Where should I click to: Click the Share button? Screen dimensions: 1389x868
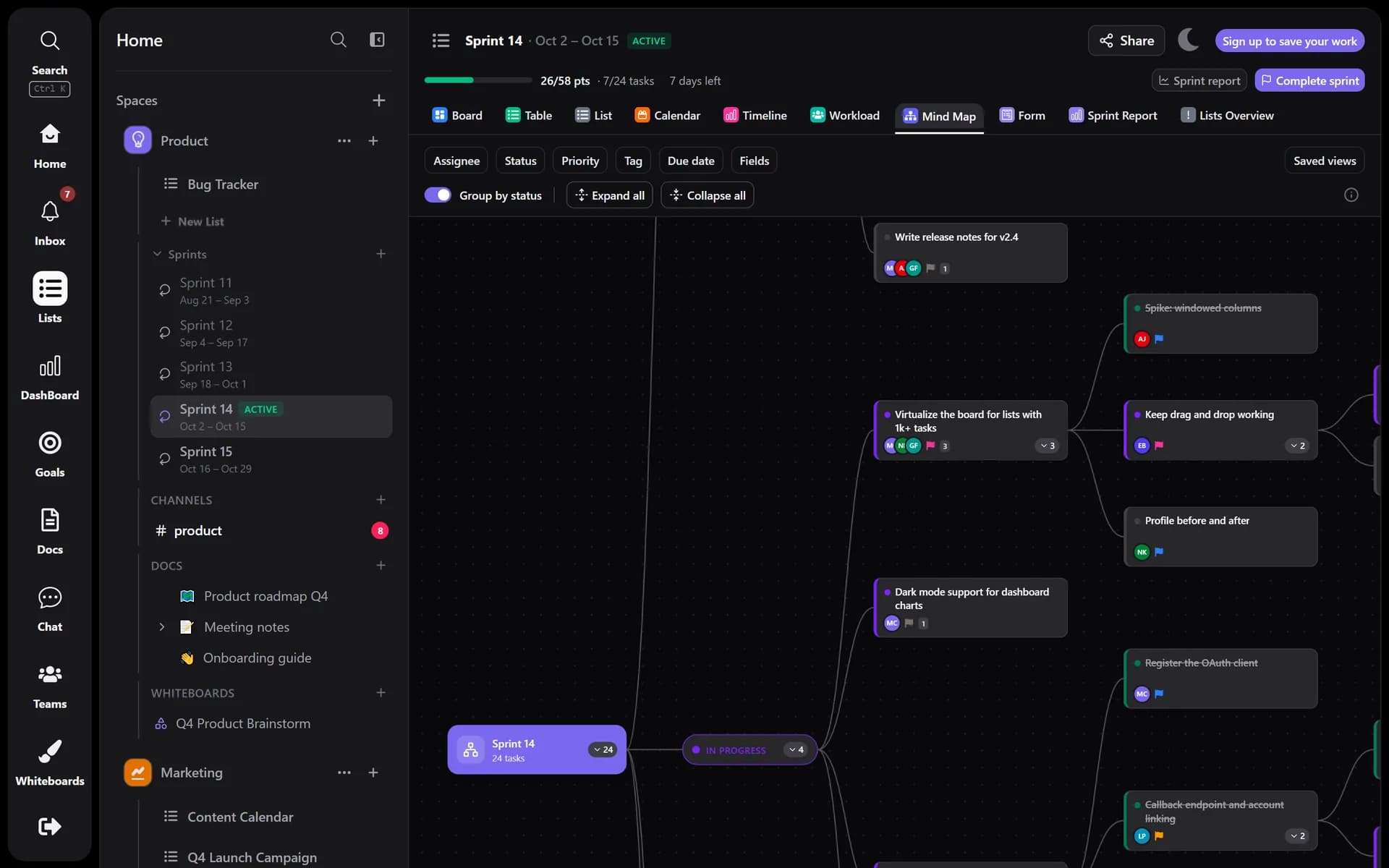coord(1126,41)
